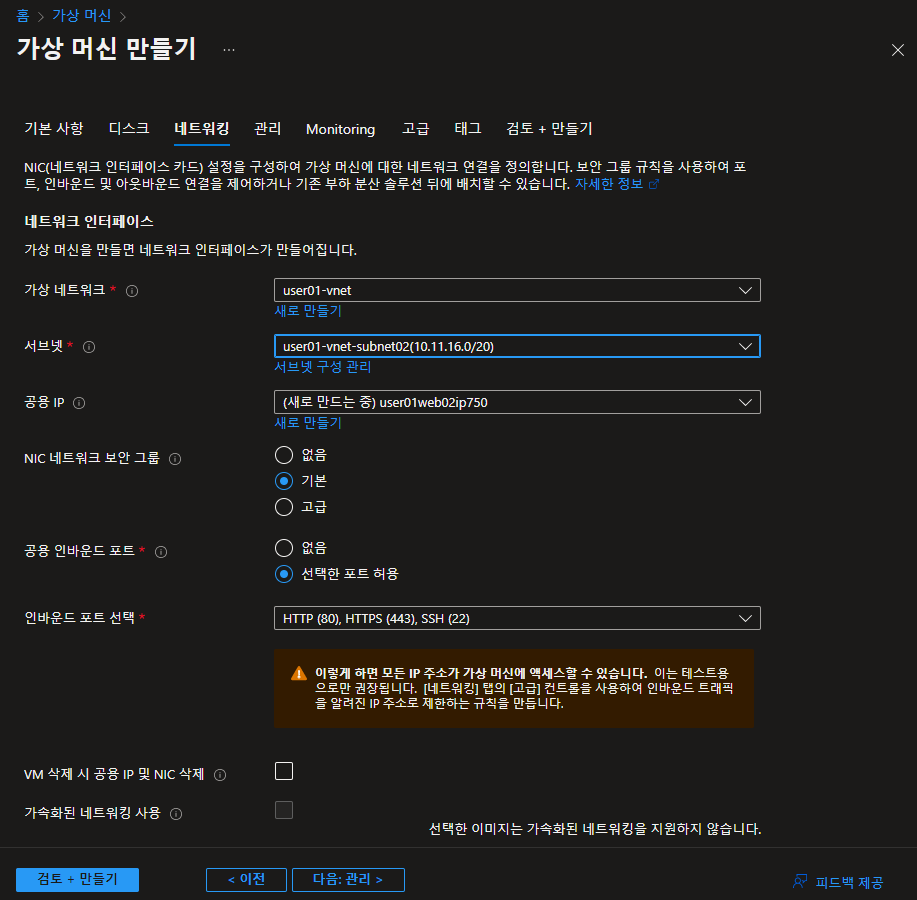Screen dimensions: 917x900
Task: Select 기본 for NIC 네트워크 보안 그룹
Action: (284, 481)
